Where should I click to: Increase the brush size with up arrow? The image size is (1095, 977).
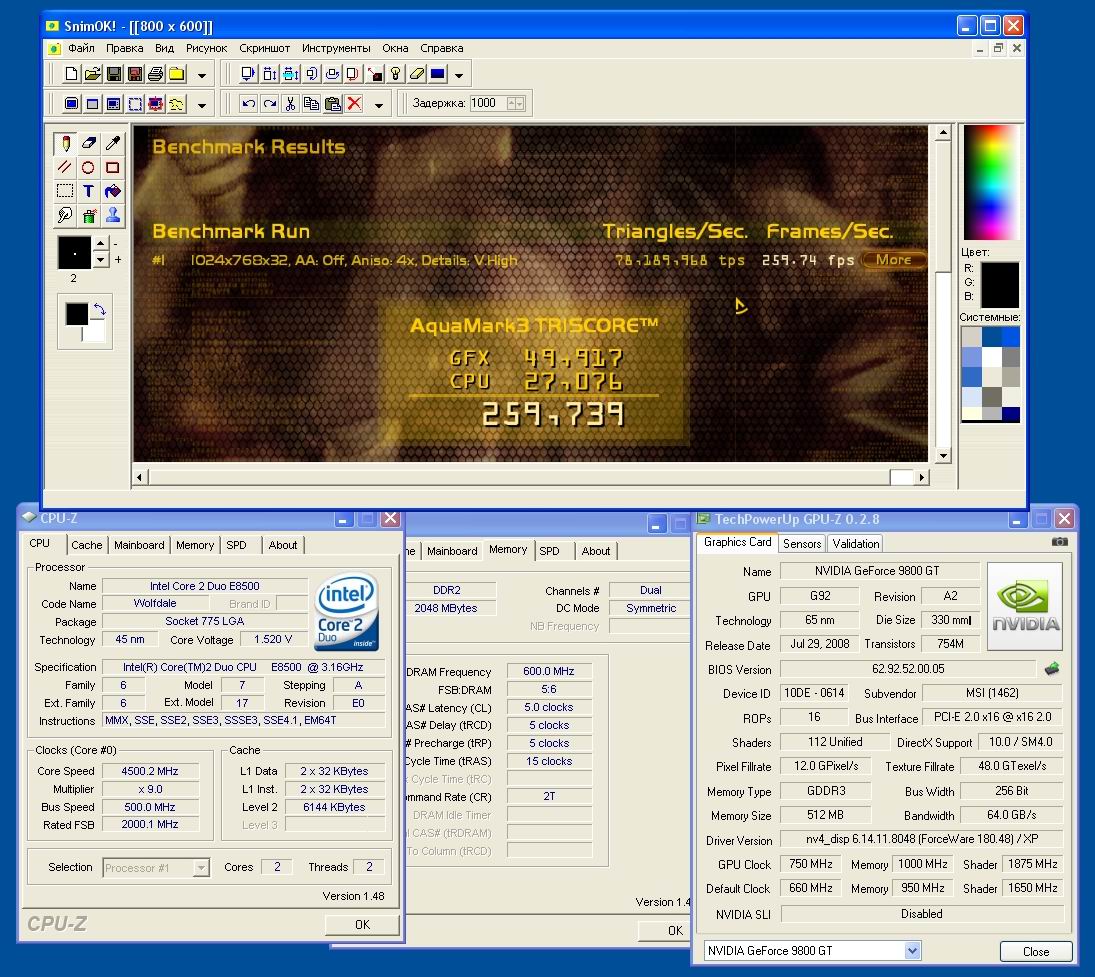point(101,244)
